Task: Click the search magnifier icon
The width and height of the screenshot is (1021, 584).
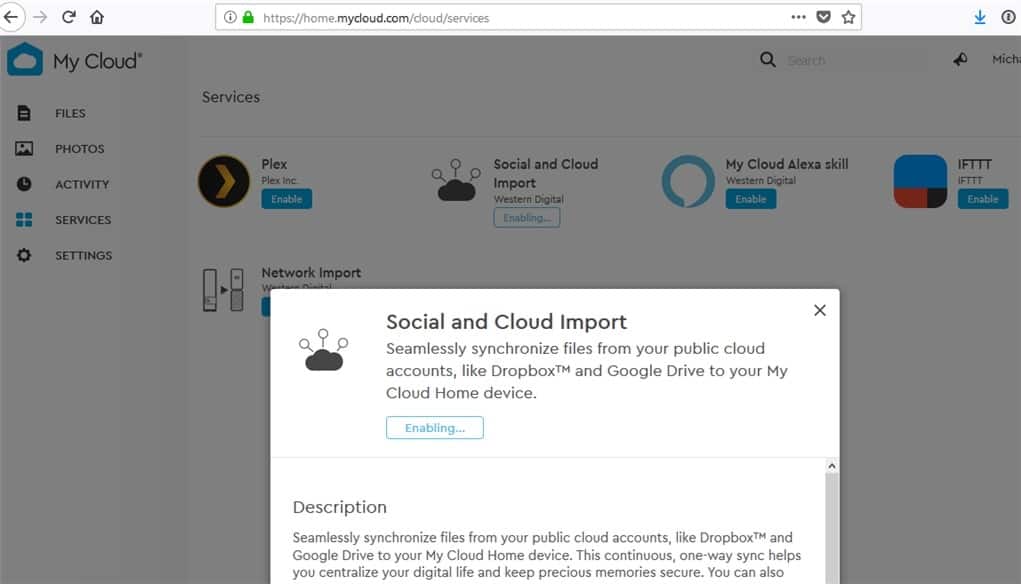Action: (x=768, y=60)
